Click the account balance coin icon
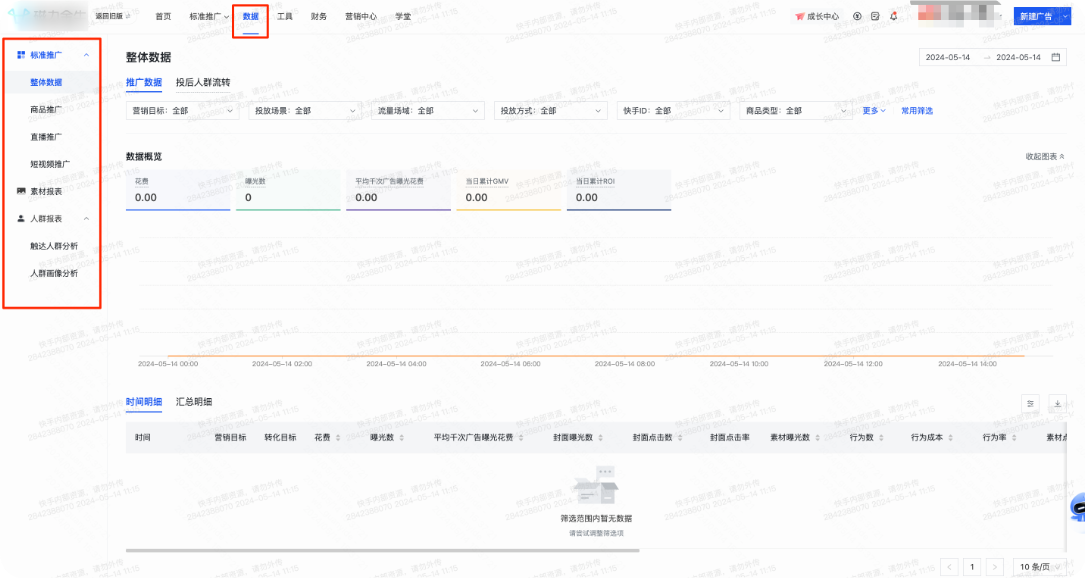Screen dimensions: 1085x578 pyautogui.click(x=857, y=16)
